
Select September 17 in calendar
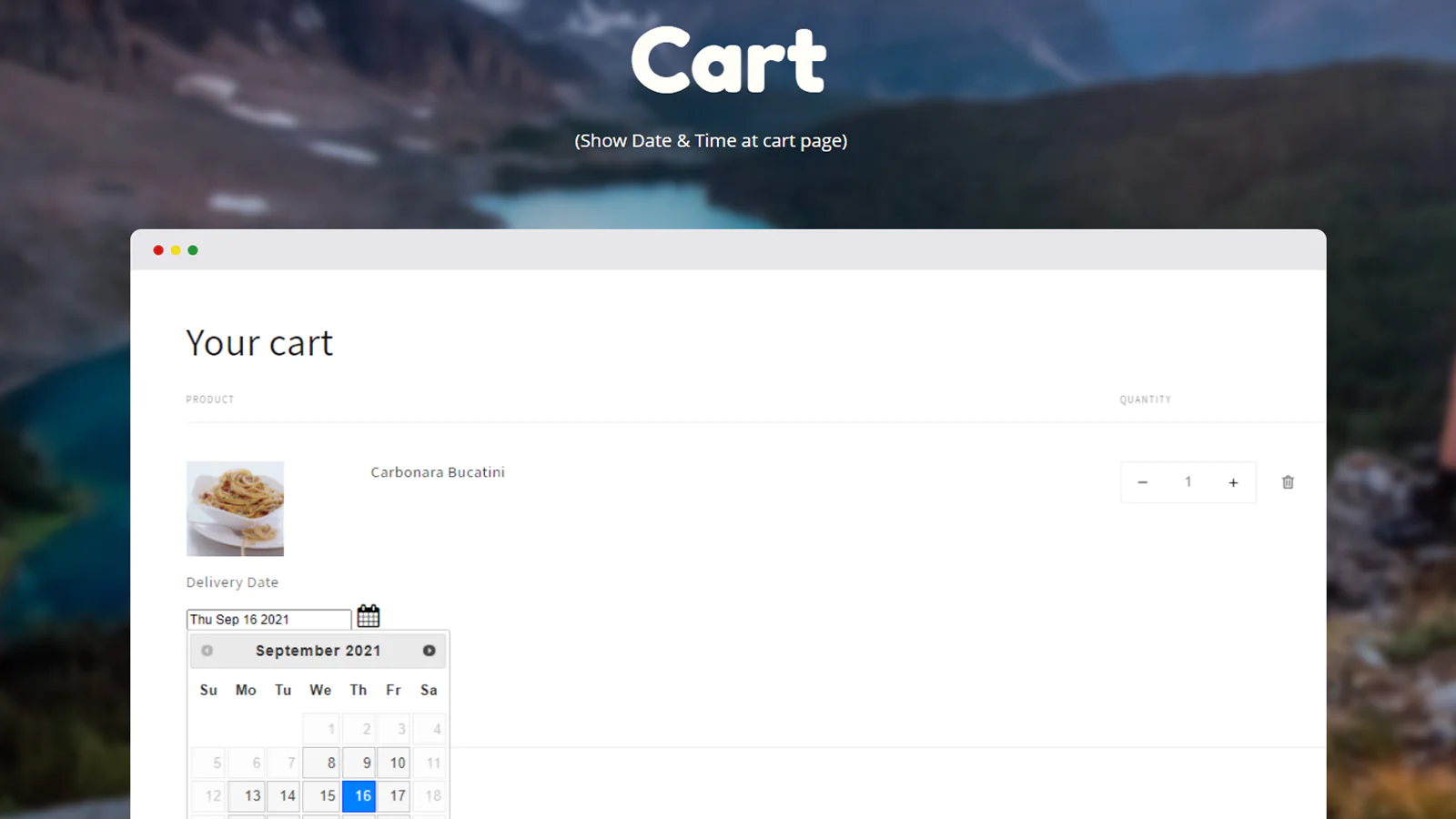coord(394,795)
